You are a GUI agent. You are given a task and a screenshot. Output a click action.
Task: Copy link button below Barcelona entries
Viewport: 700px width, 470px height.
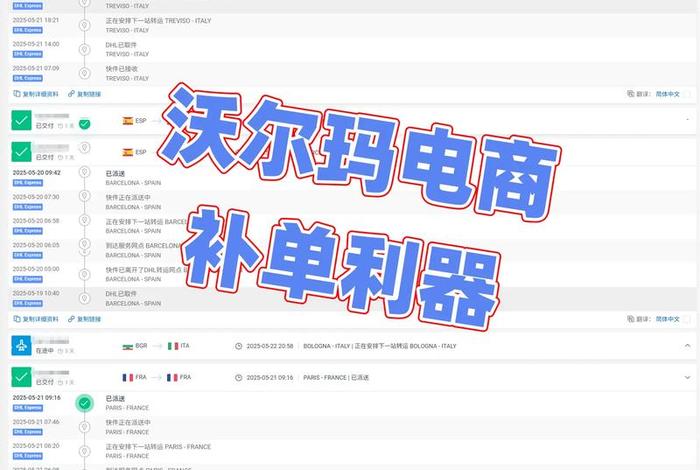pos(84,319)
